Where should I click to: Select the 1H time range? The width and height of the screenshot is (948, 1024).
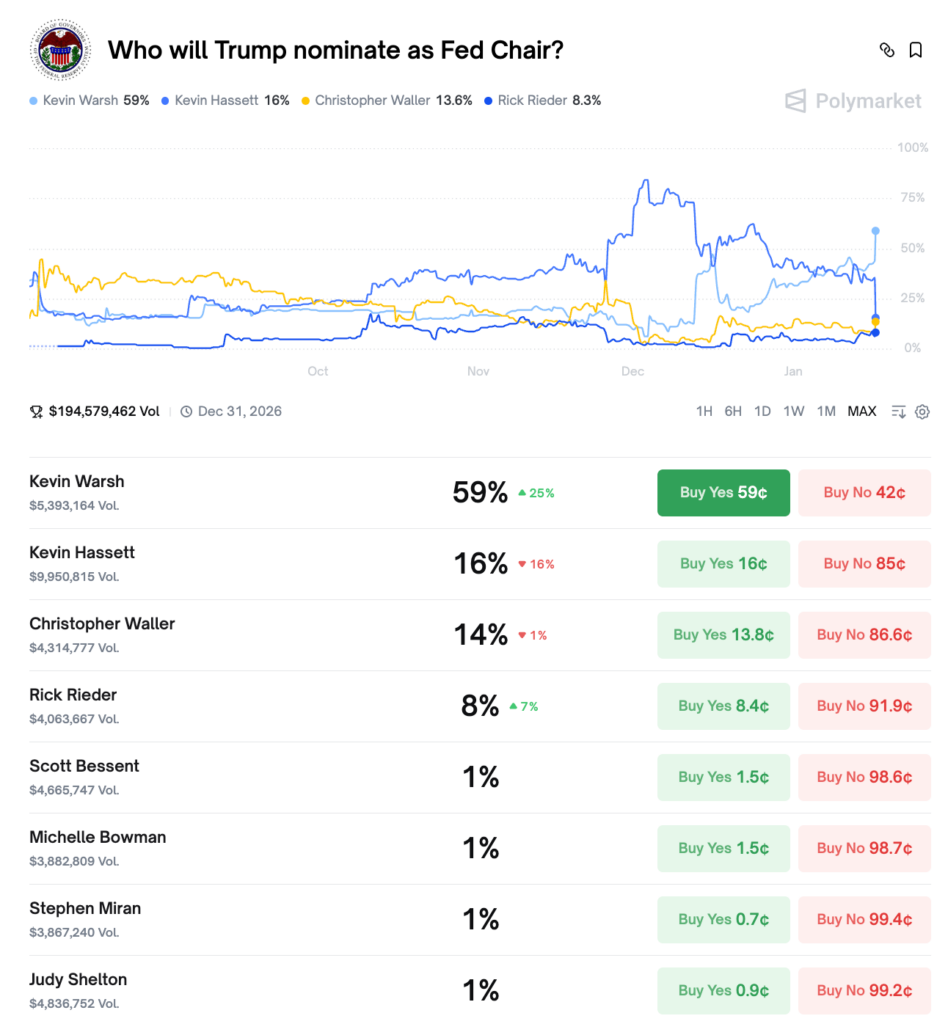point(704,412)
